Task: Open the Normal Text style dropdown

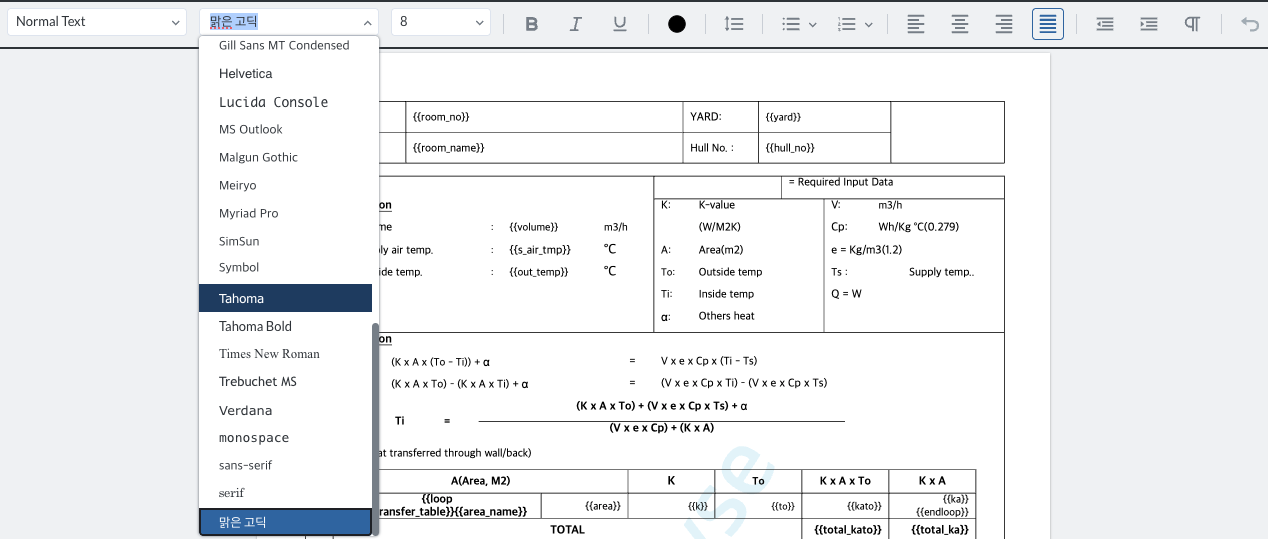Action: [x=97, y=22]
